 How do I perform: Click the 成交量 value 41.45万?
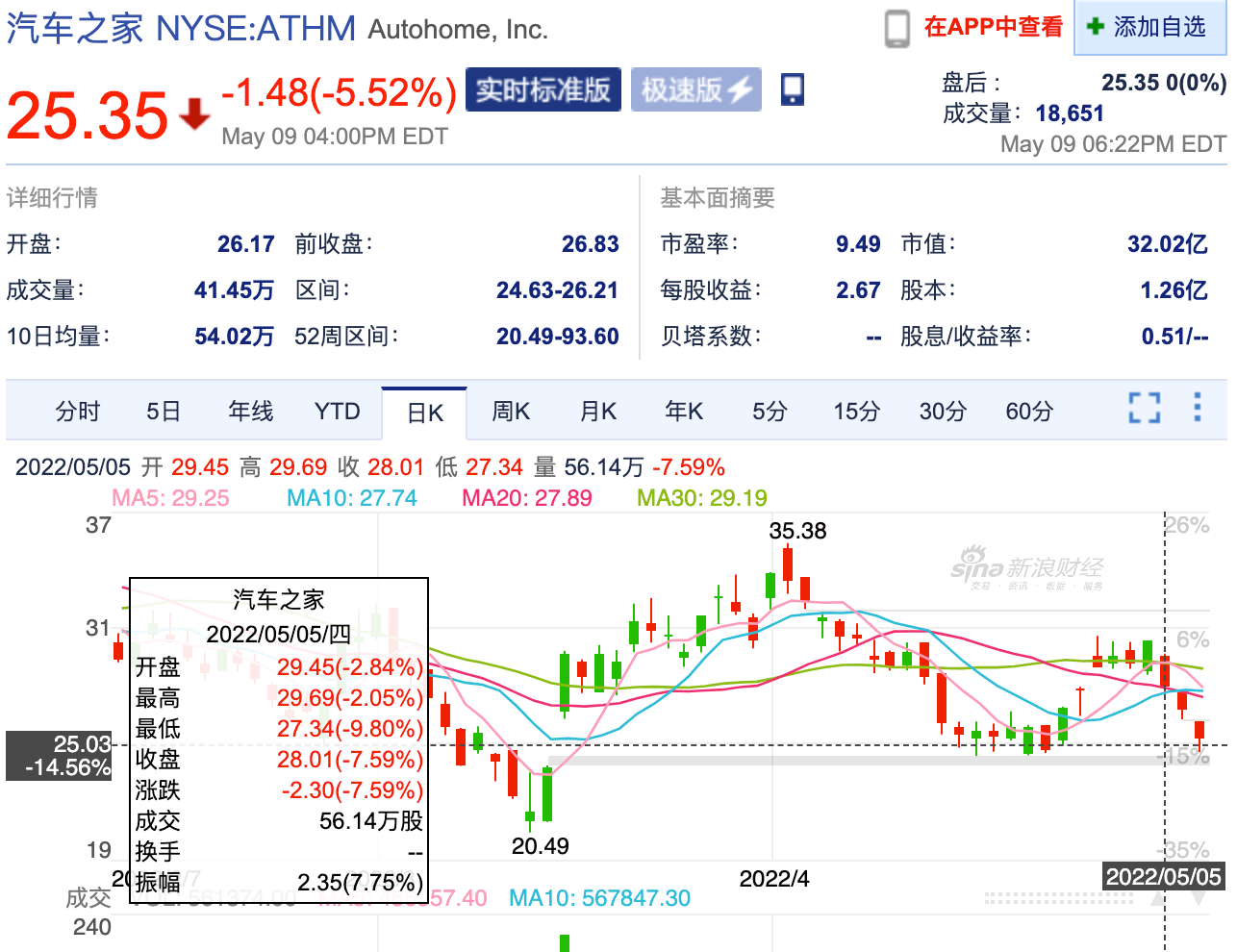tap(235, 290)
